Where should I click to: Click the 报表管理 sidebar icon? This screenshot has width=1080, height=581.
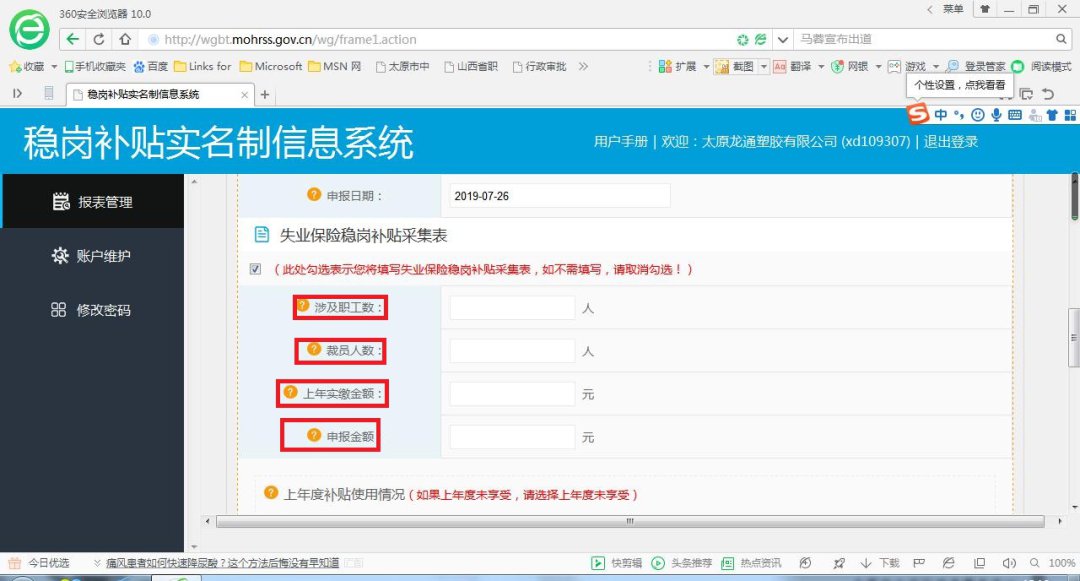60,201
